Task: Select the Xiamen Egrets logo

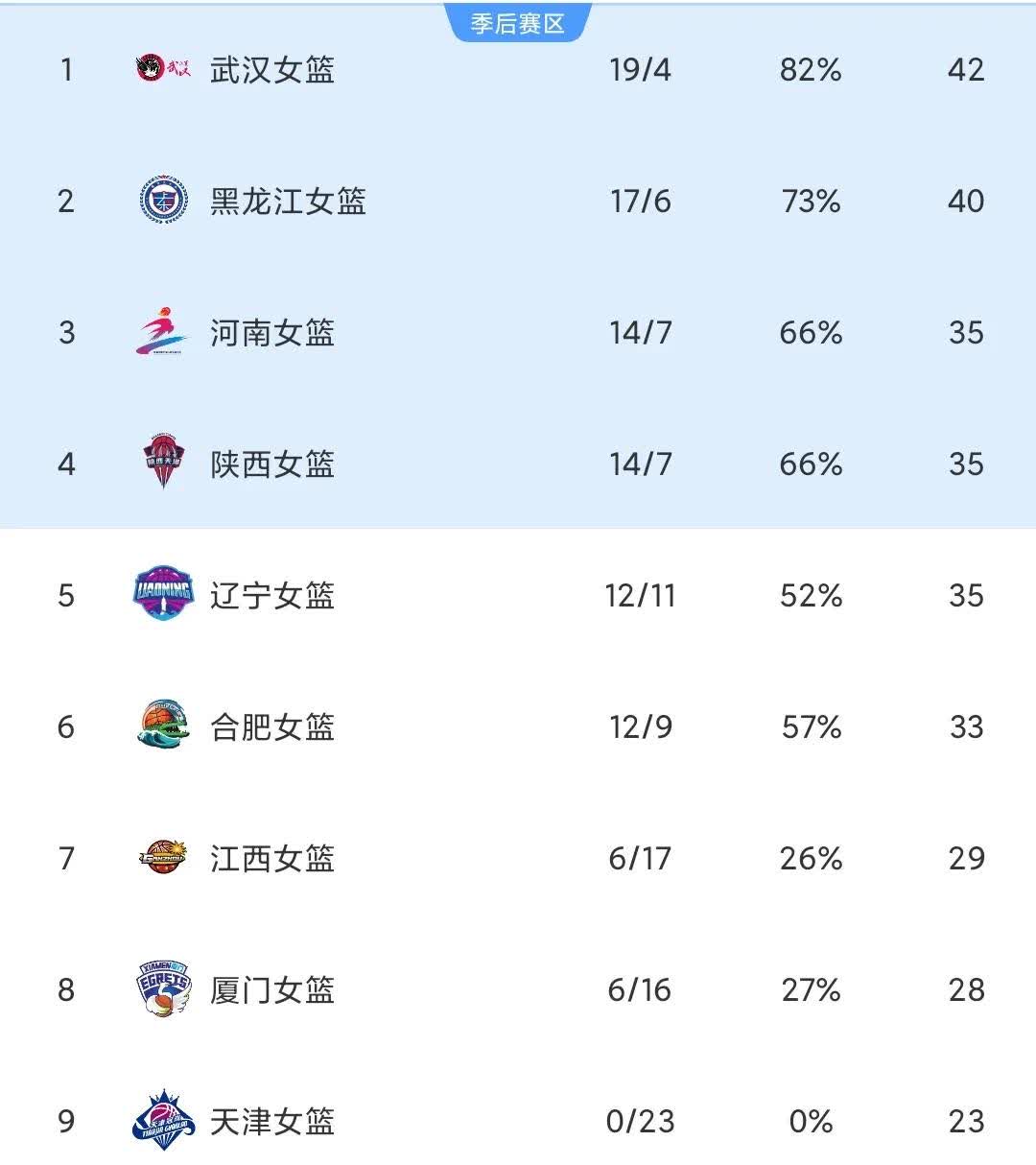Action: (x=163, y=988)
